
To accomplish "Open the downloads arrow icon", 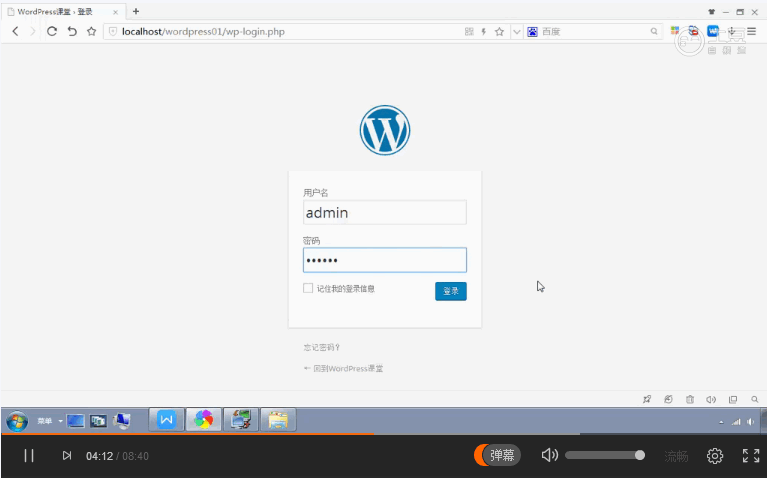I will coord(732,31).
